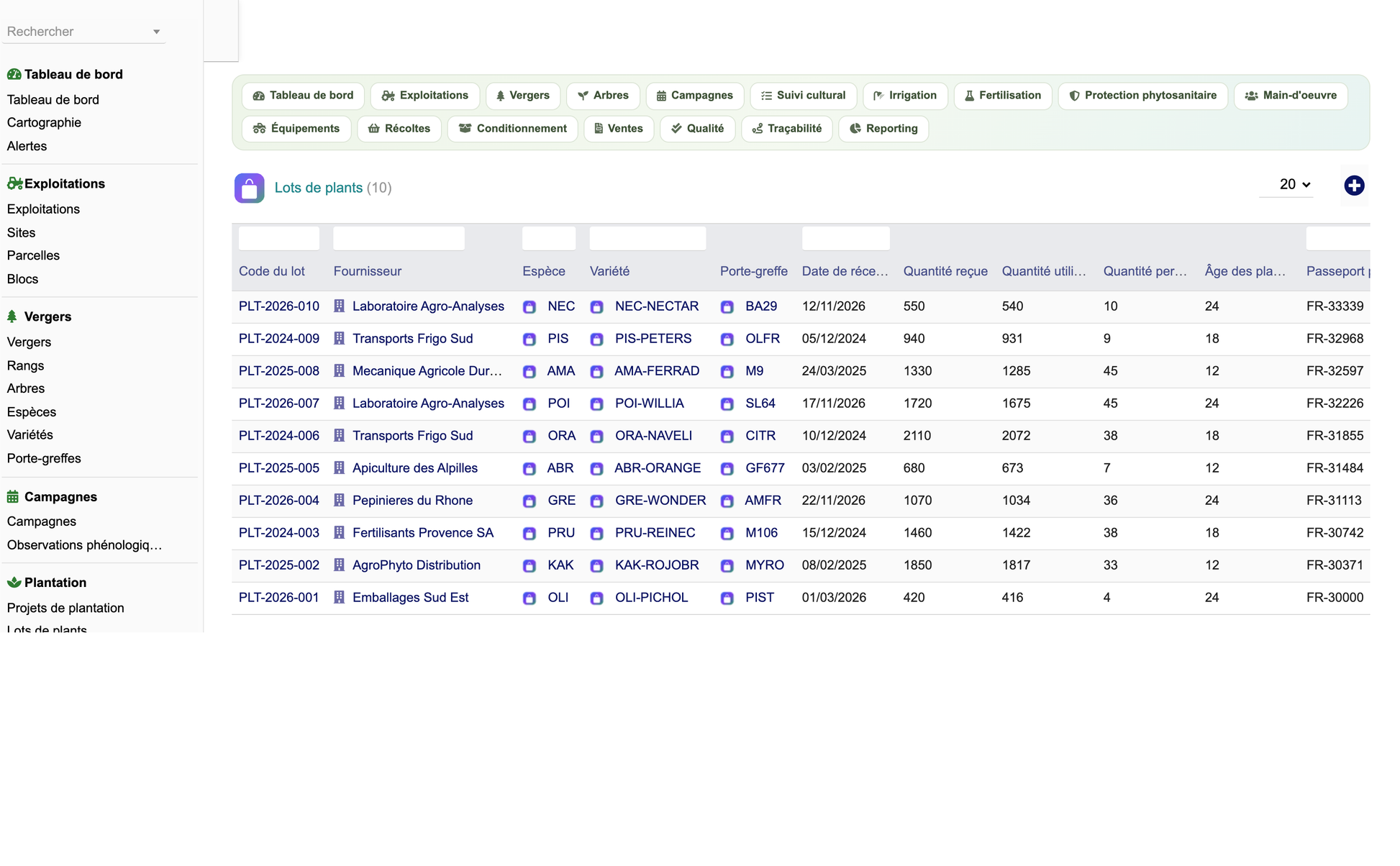This screenshot has width=1400, height=866.
Task: Click supplier icon for Apiculture des Alpilles
Action: 339,468
